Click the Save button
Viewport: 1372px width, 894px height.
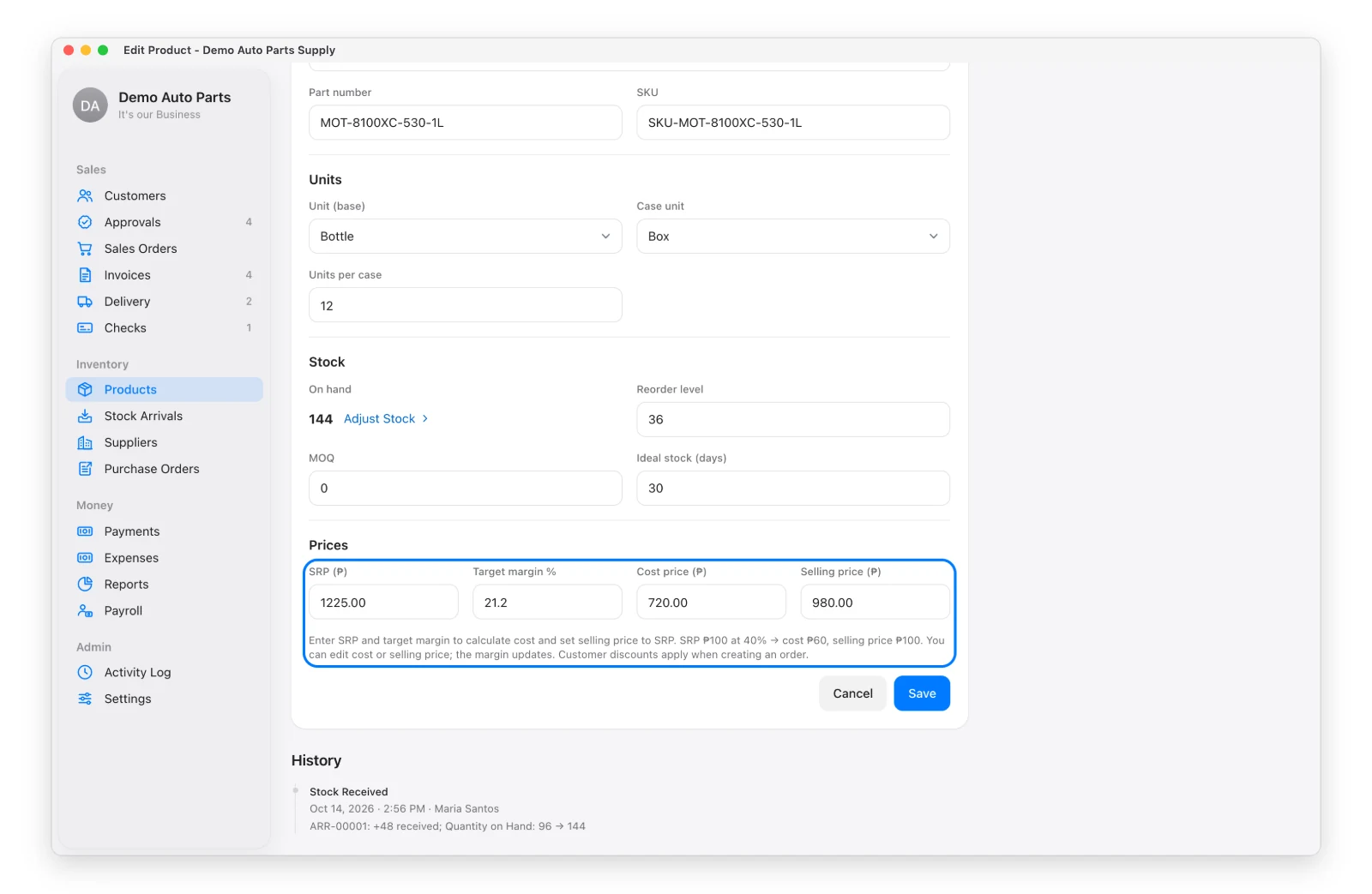[x=922, y=693]
